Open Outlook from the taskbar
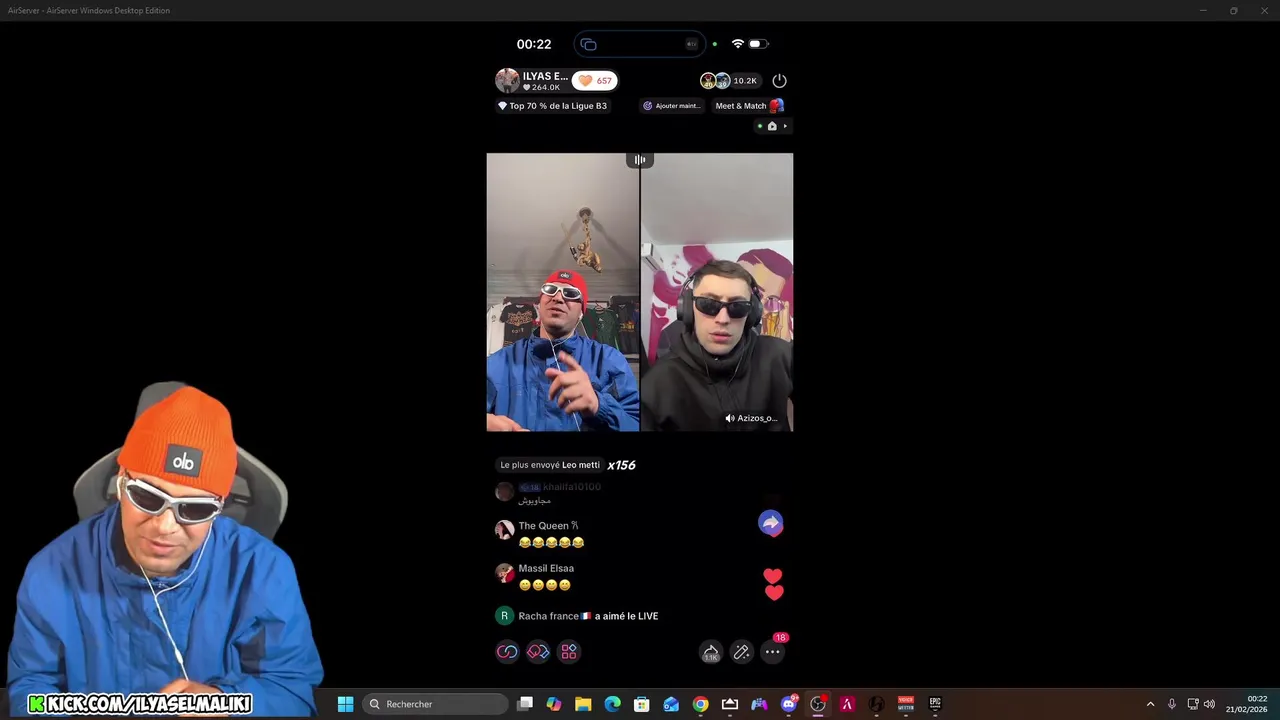This screenshot has height=720, width=1280. pos(671,704)
